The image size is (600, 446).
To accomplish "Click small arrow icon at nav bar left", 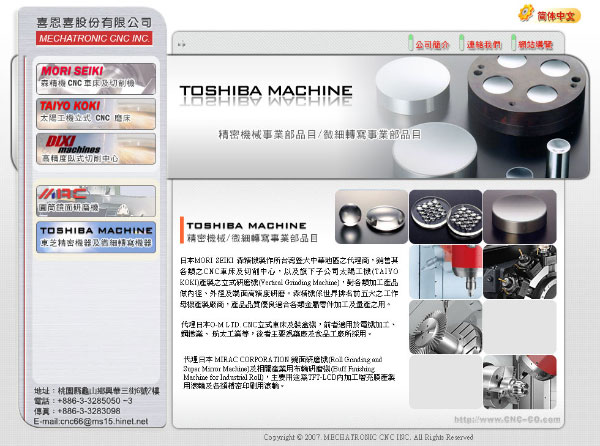I will [x=181, y=45].
